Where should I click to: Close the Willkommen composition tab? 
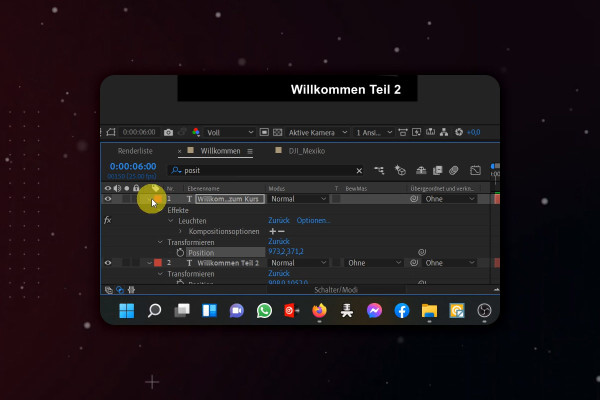(x=179, y=152)
